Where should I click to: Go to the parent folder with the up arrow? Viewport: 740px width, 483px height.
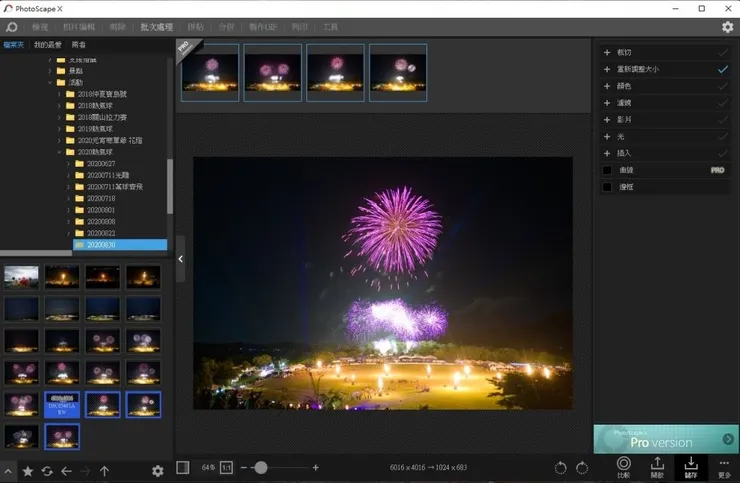pos(104,471)
